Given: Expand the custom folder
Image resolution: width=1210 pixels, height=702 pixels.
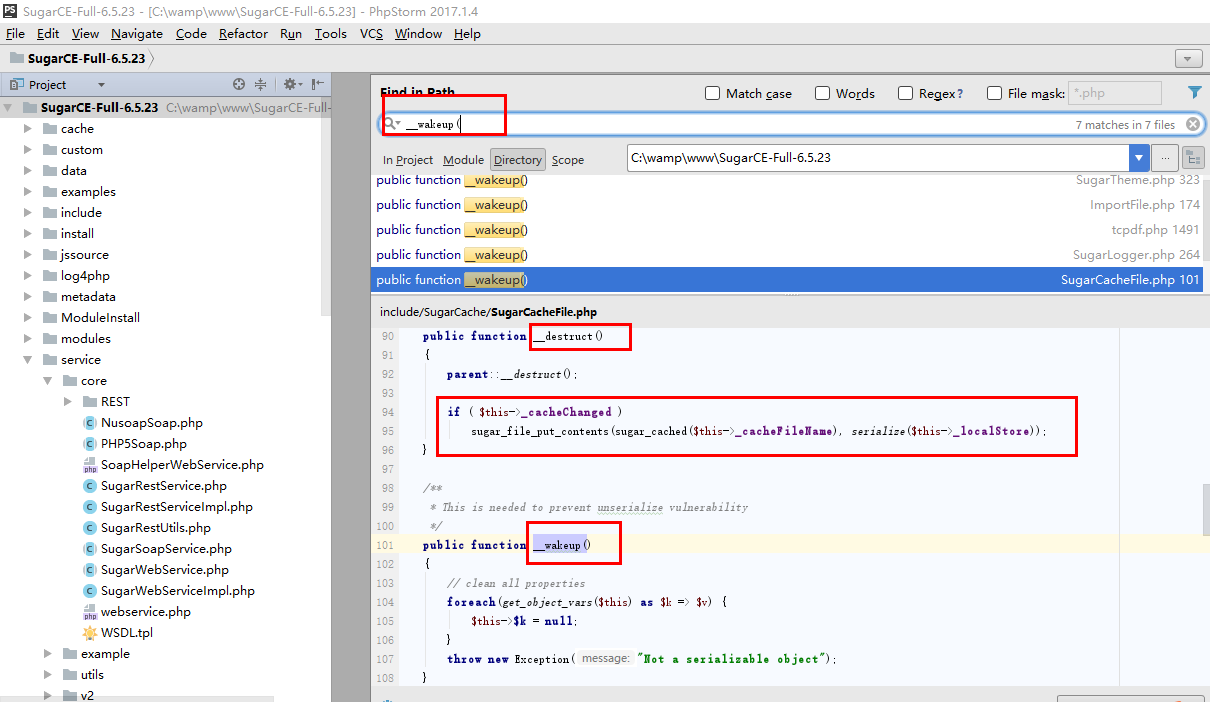Looking at the screenshot, I should (x=28, y=150).
